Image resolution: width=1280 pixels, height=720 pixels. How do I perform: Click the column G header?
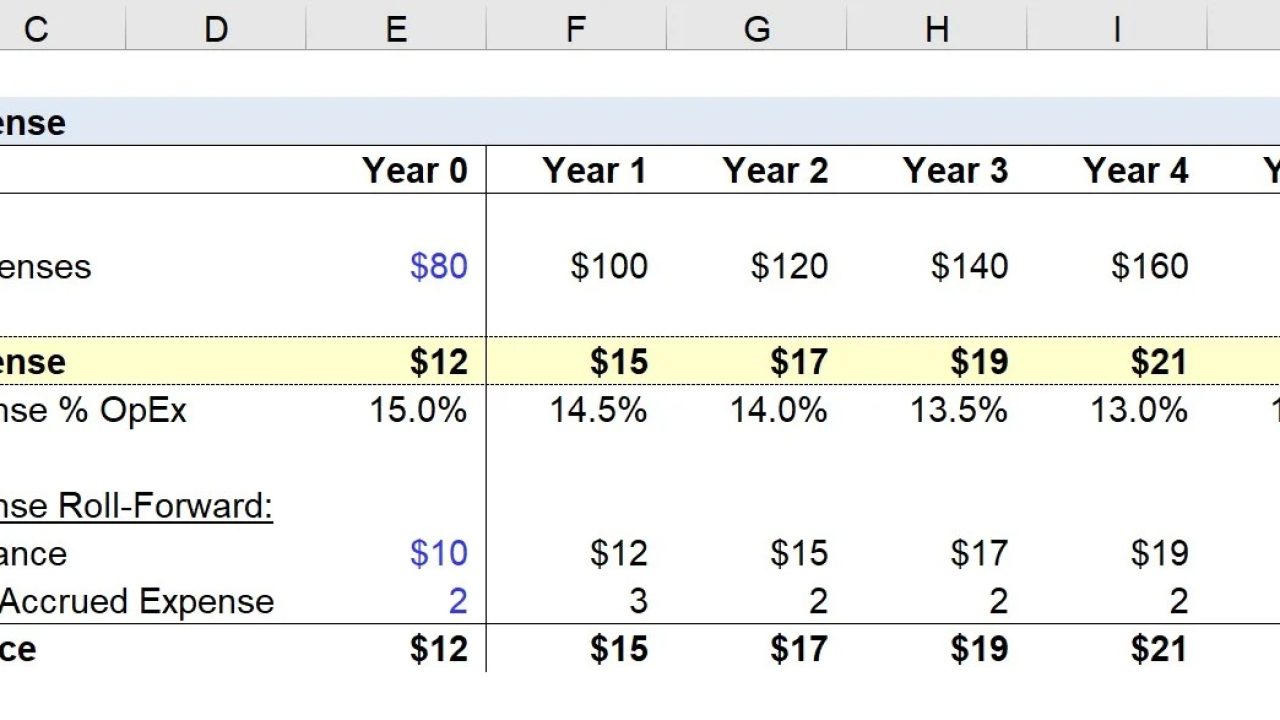[757, 29]
